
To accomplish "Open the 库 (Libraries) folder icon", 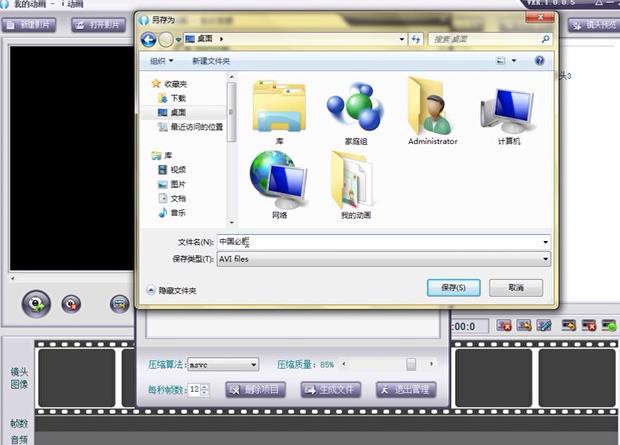I will [x=278, y=107].
